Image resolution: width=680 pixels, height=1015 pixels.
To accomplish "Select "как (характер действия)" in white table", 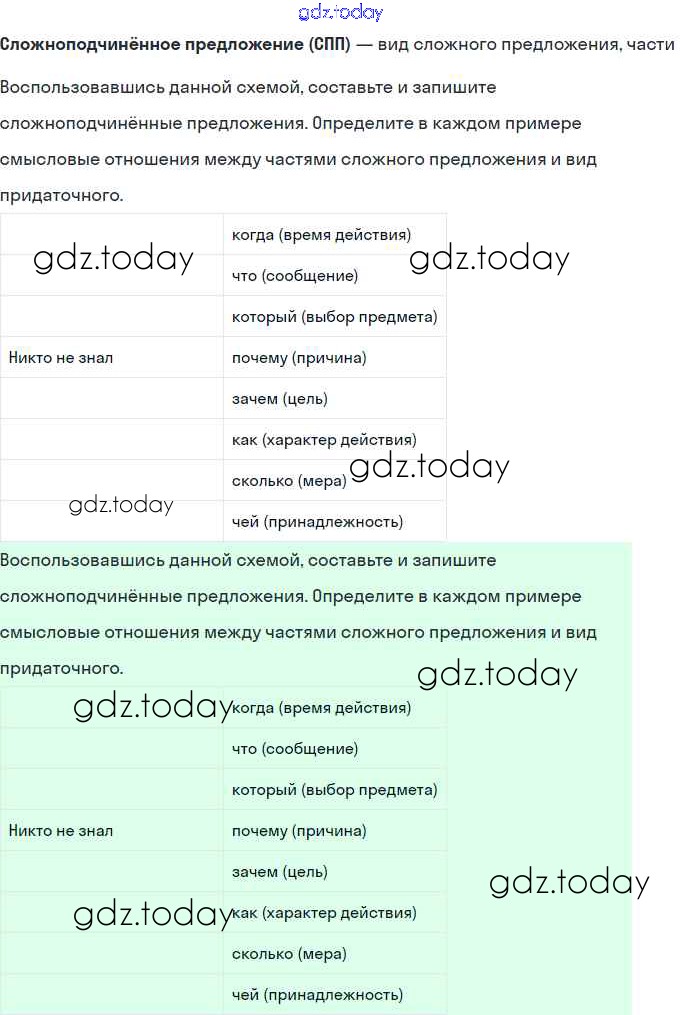I will pyautogui.click(x=324, y=440).
